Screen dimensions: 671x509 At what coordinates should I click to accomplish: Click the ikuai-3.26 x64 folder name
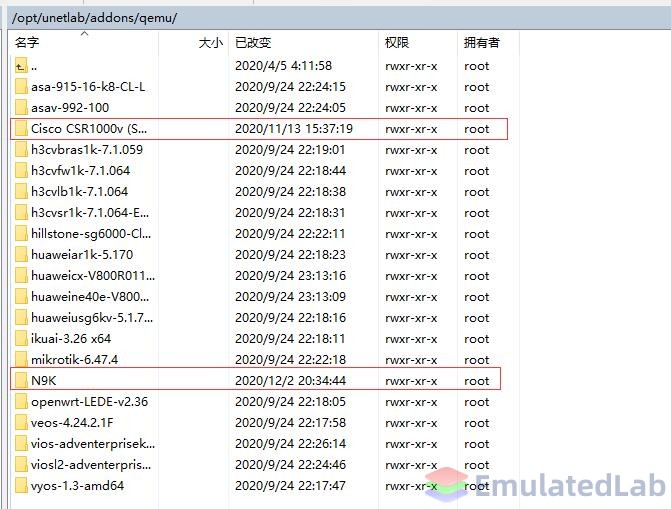[x=71, y=339]
